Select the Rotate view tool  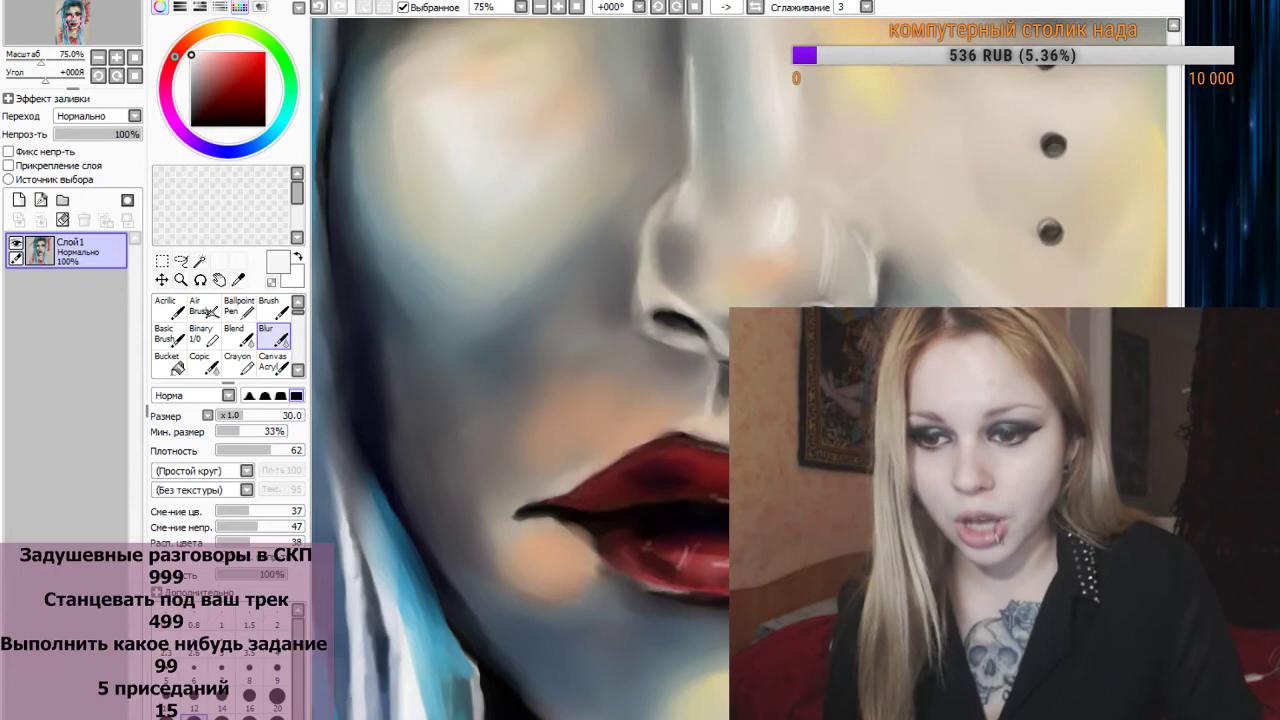(200, 281)
